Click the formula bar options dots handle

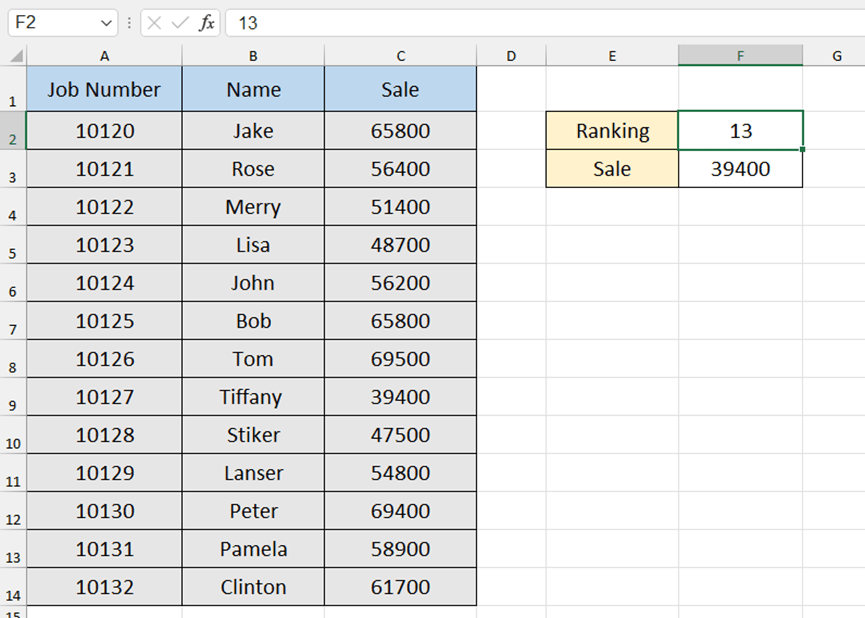pos(129,23)
